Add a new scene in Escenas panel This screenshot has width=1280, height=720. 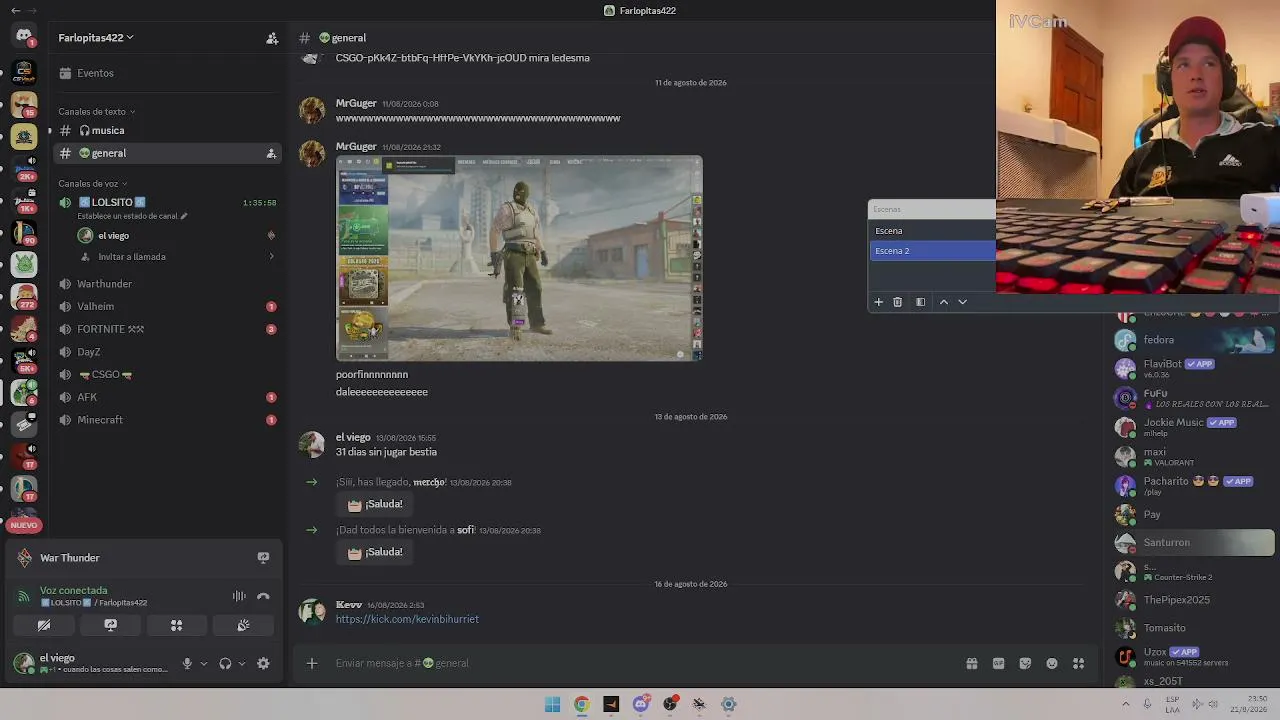click(x=878, y=302)
